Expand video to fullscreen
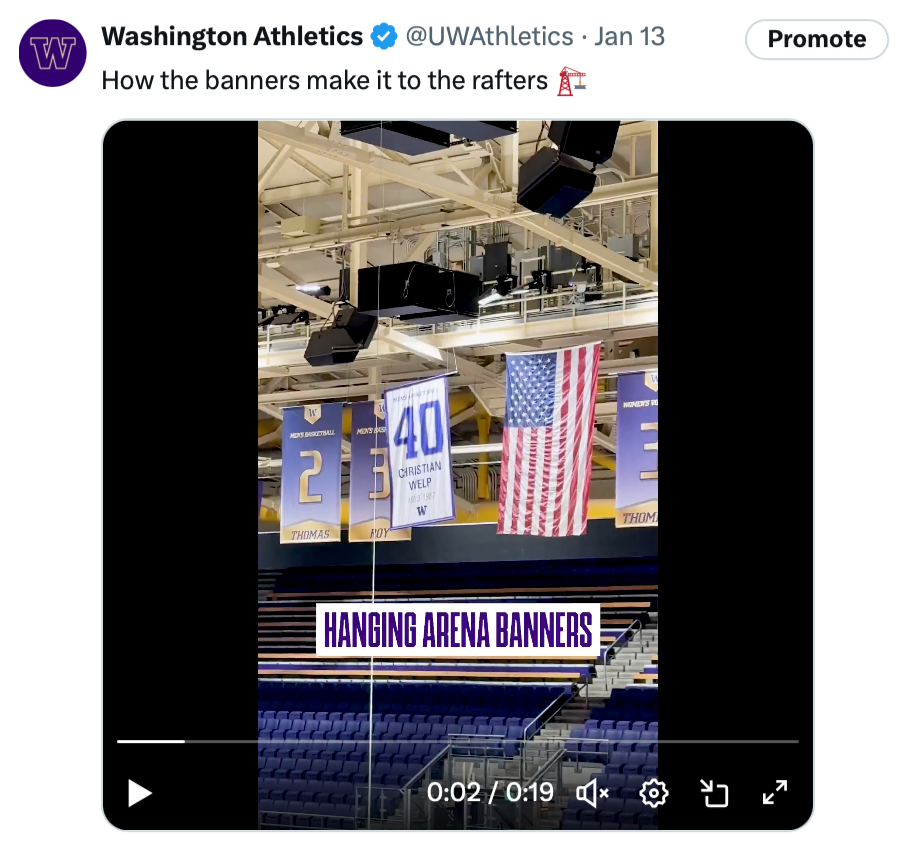The image size is (898, 850). [775, 793]
